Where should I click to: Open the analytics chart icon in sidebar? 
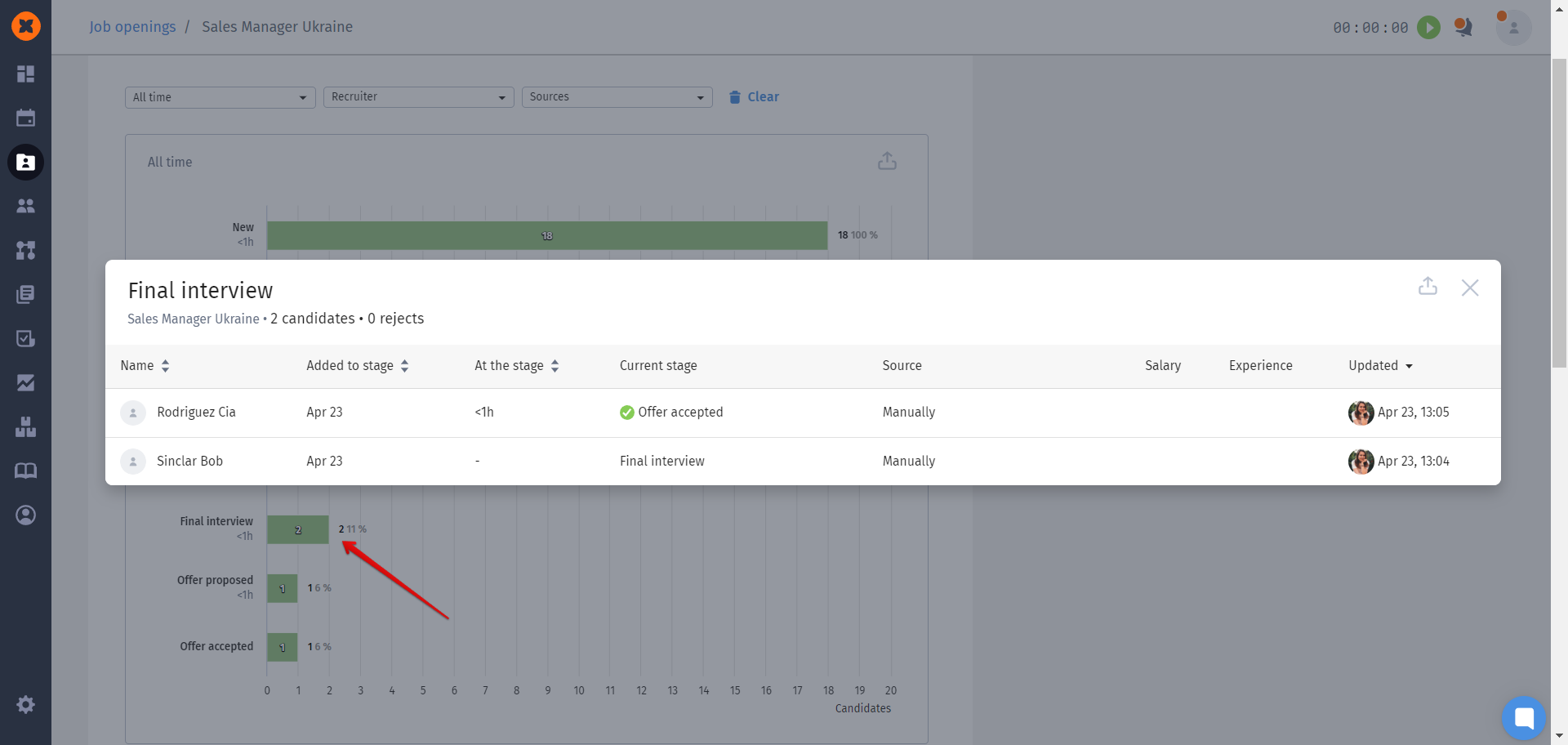point(26,382)
